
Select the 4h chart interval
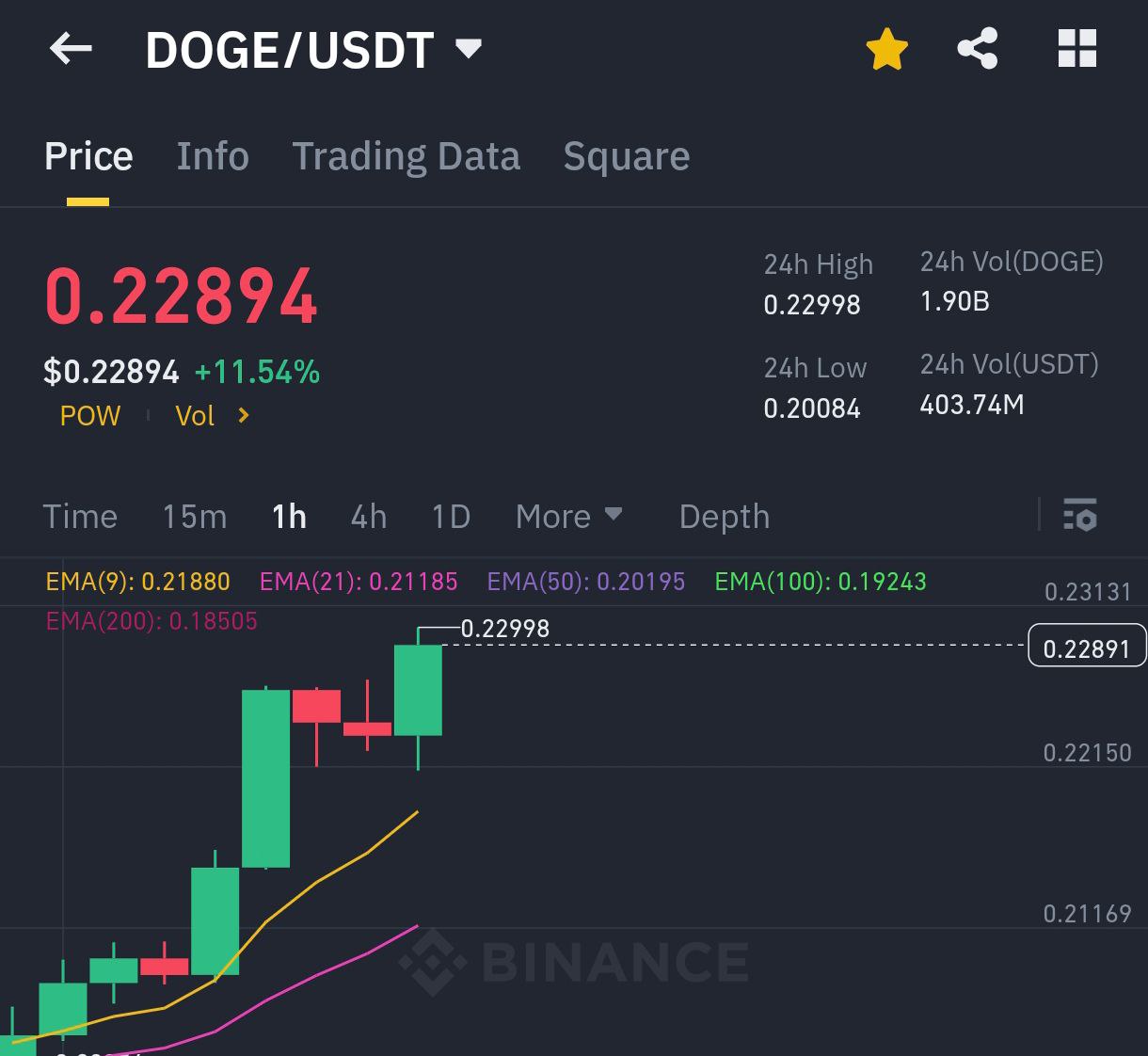click(369, 516)
